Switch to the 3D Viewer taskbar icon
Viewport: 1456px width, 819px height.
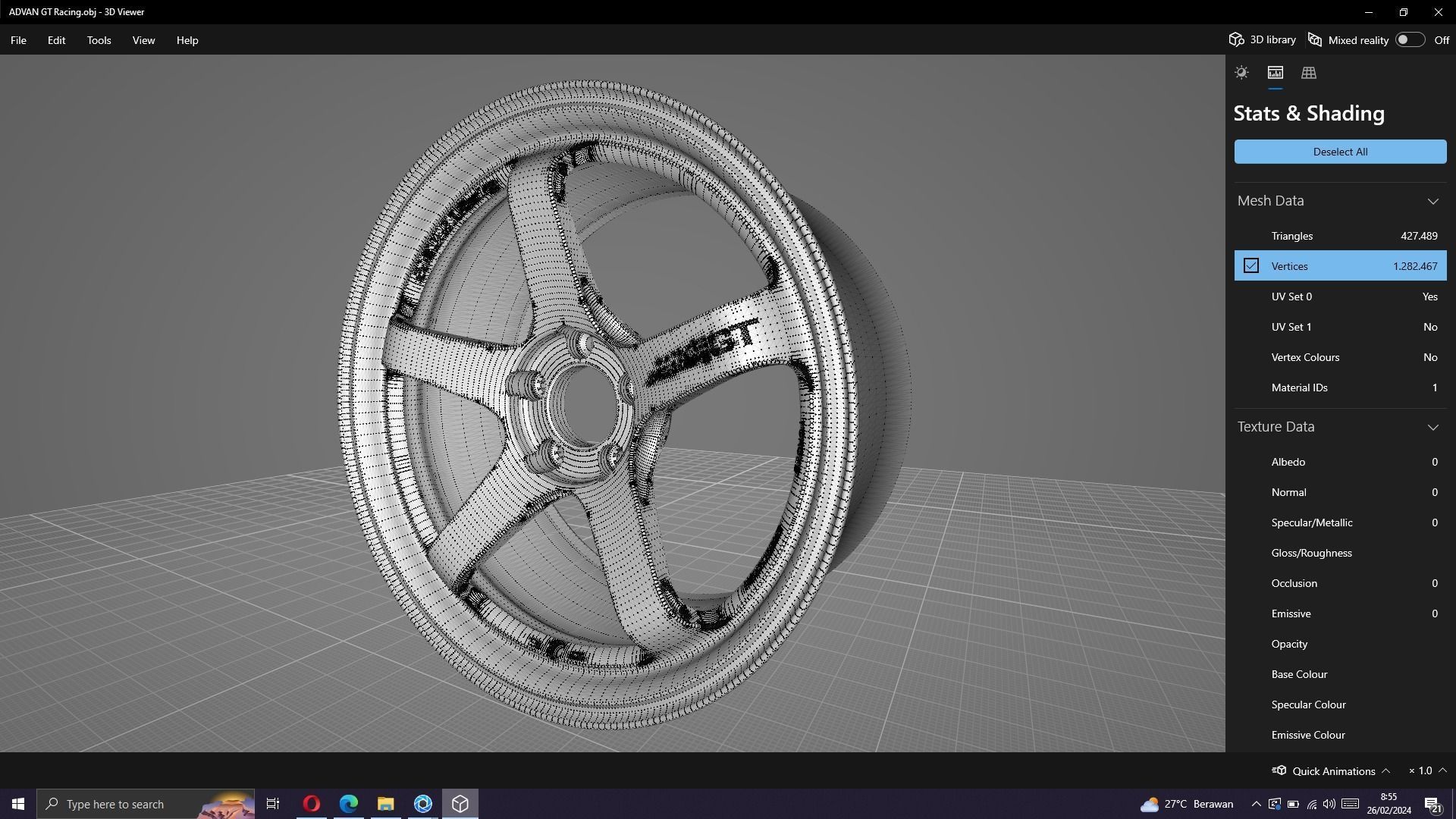[460, 804]
